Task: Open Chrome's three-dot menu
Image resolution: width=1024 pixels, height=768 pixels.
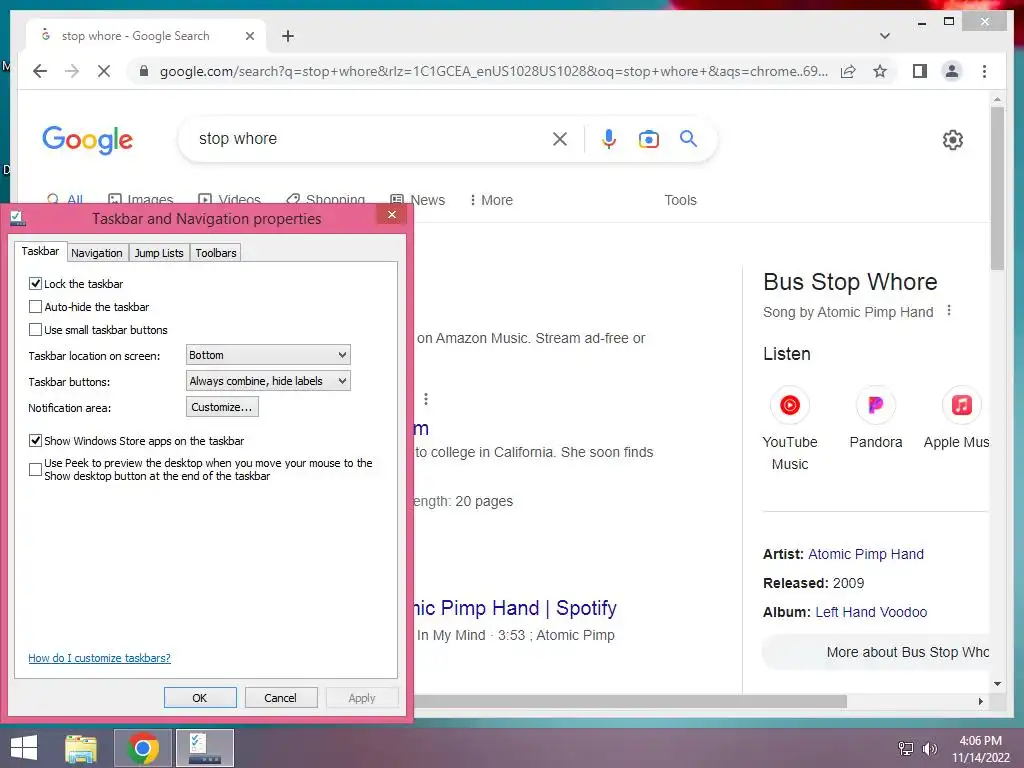Action: click(x=984, y=71)
